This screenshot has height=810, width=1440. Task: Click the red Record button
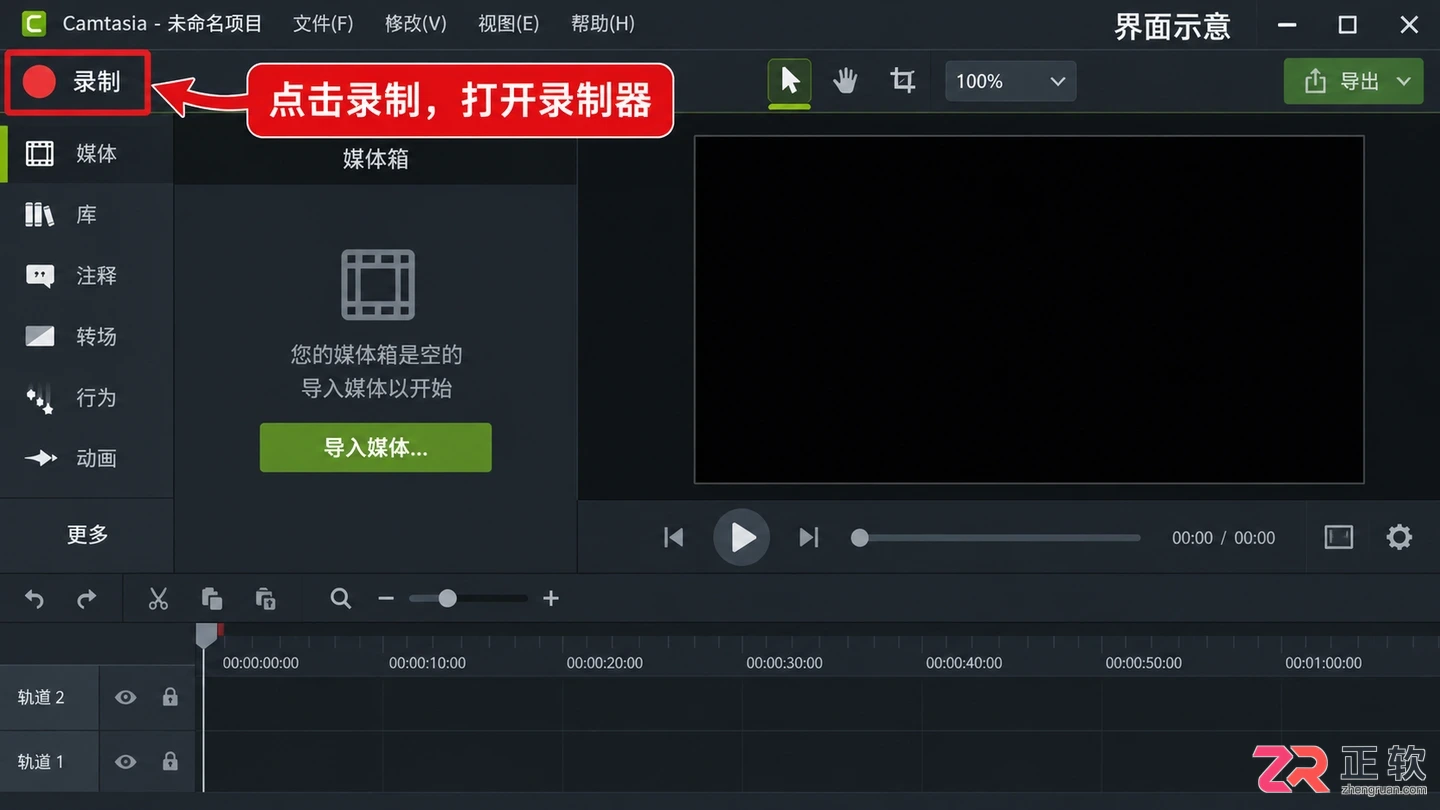[78, 82]
